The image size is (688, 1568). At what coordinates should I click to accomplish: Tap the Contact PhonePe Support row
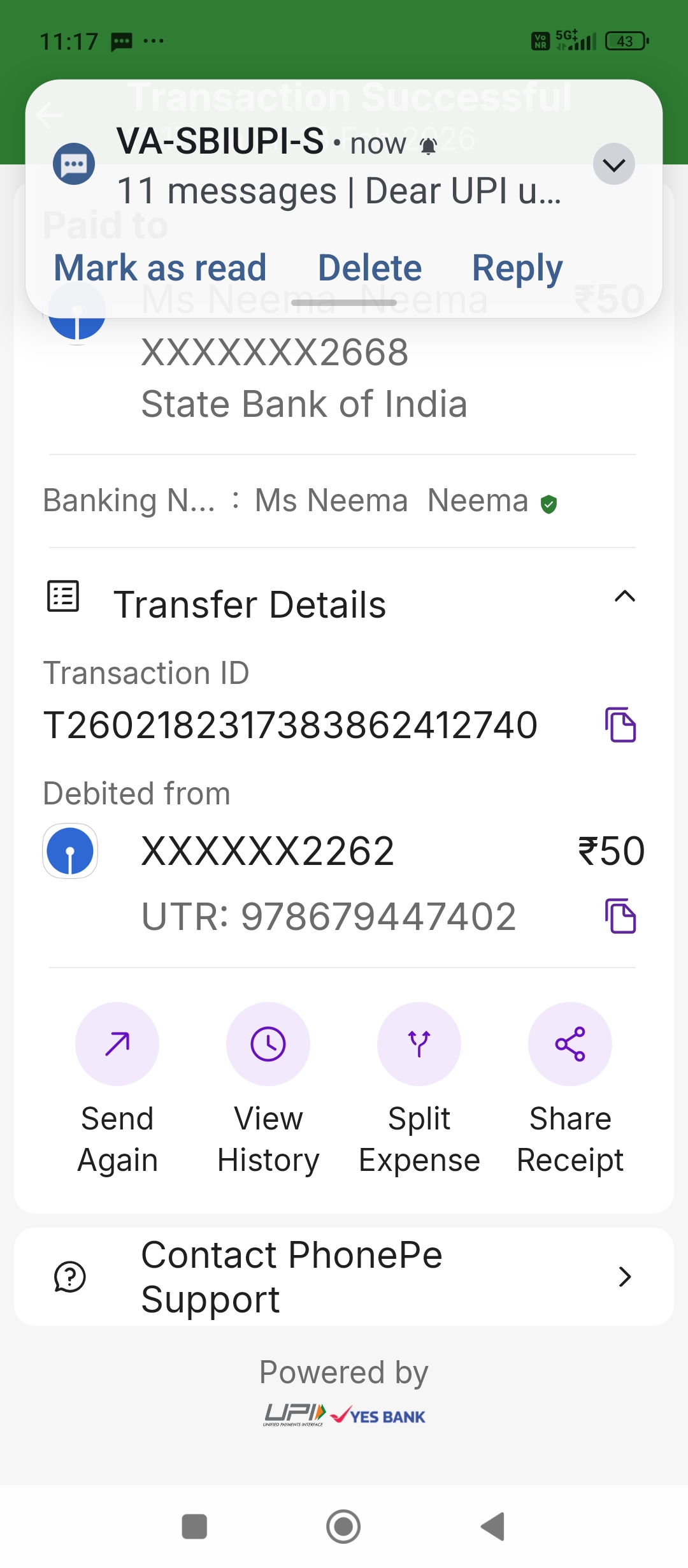coord(344,1277)
